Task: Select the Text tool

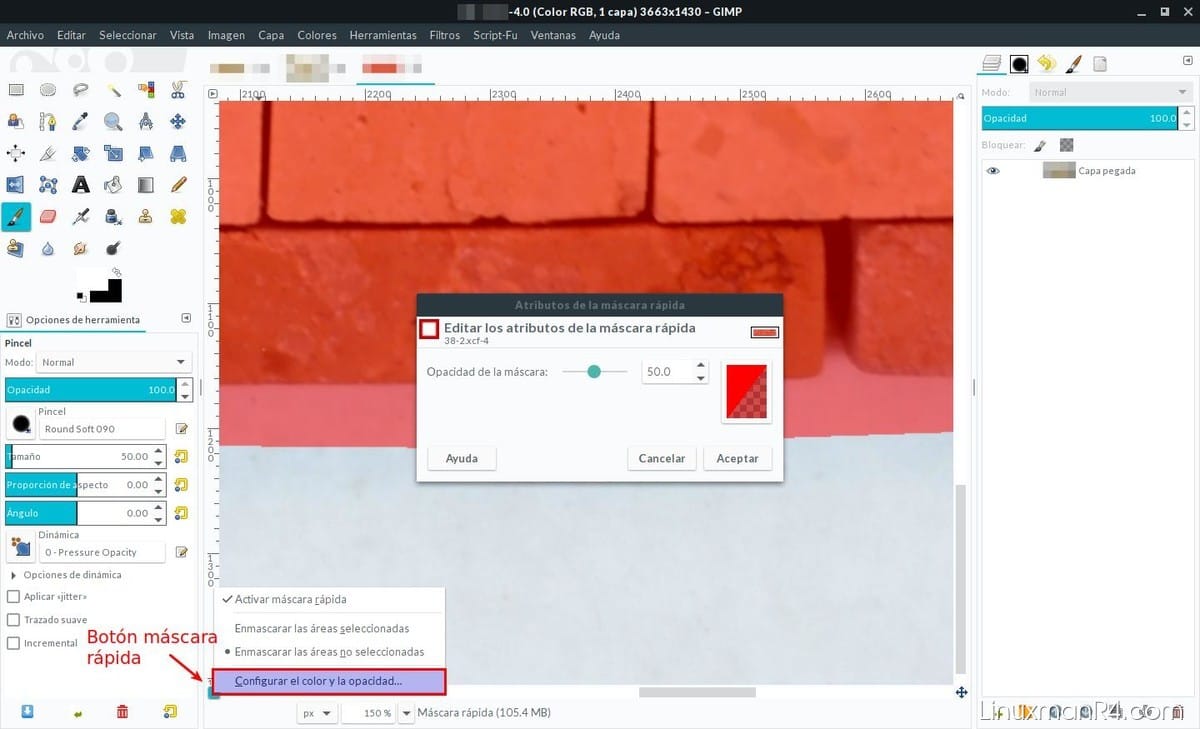Action: (80, 184)
